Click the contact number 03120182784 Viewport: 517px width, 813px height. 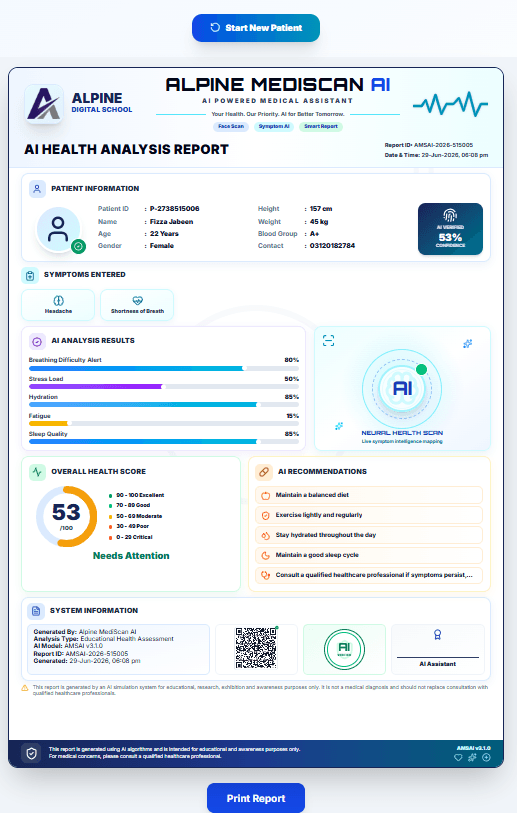tap(332, 246)
